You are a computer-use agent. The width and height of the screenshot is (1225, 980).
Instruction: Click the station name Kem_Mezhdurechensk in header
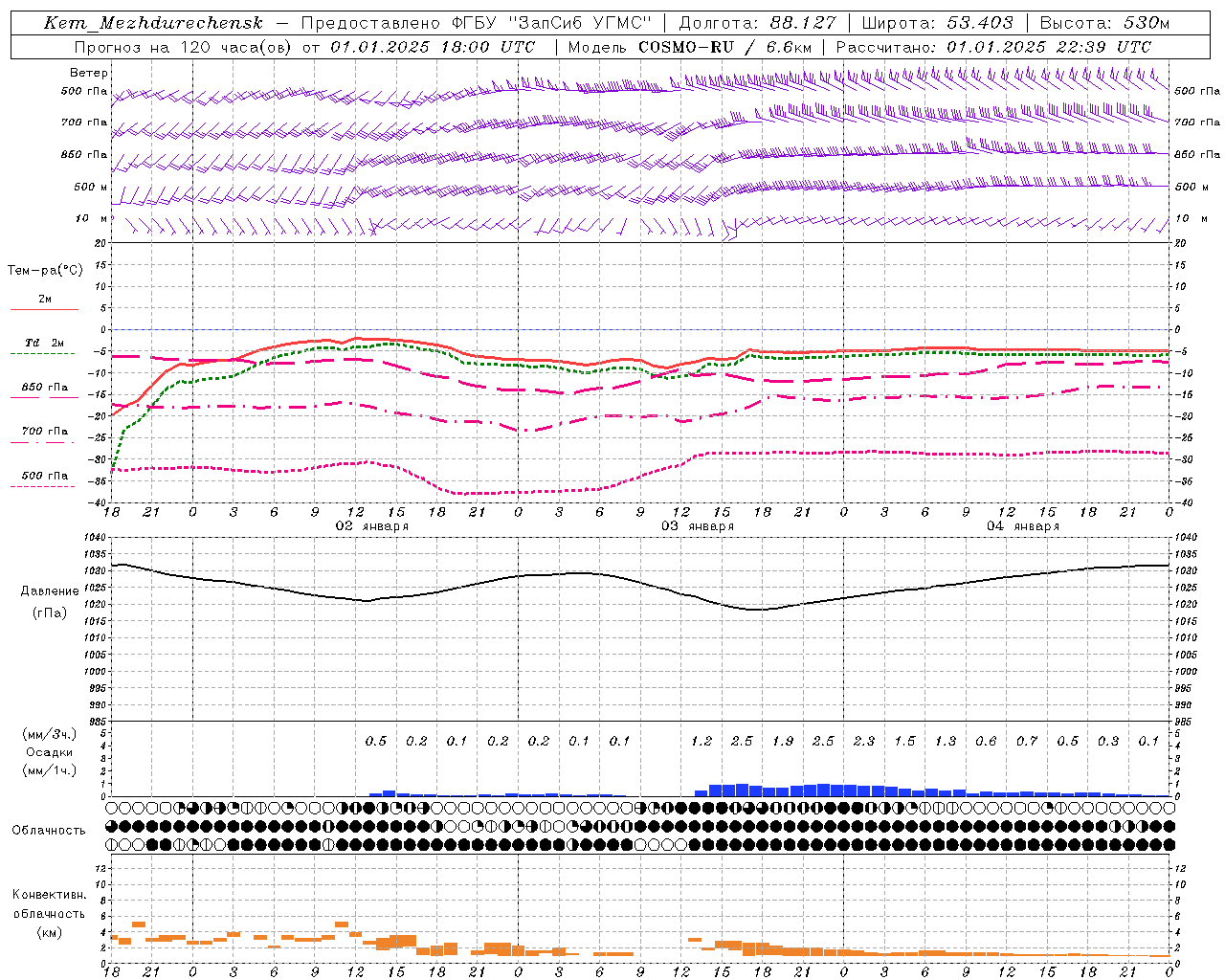click(x=153, y=23)
